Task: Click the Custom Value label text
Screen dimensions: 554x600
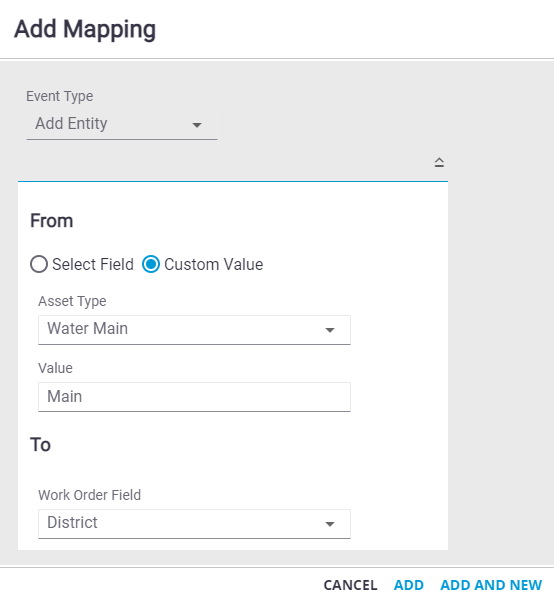Action: tap(213, 264)
